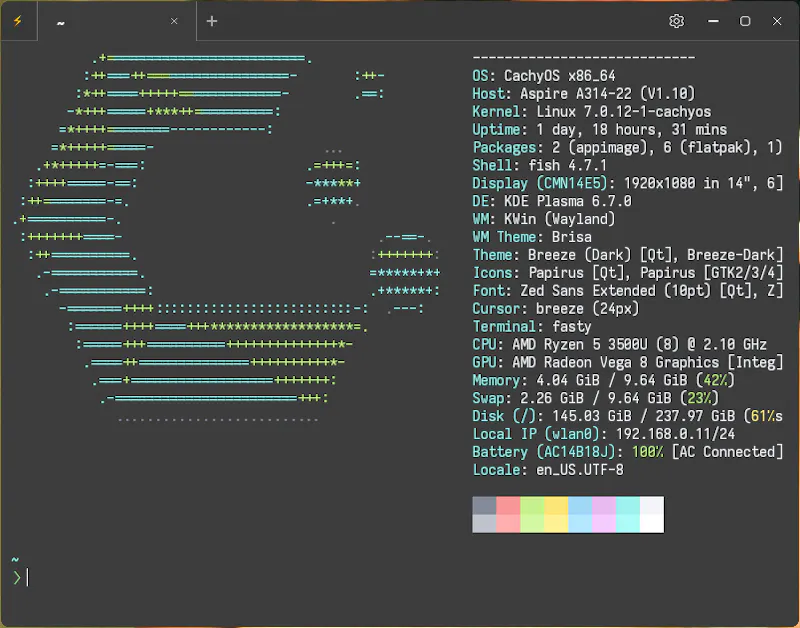Close the fasty terminal window
Screen dimensions: 800x628
point(777,21)
